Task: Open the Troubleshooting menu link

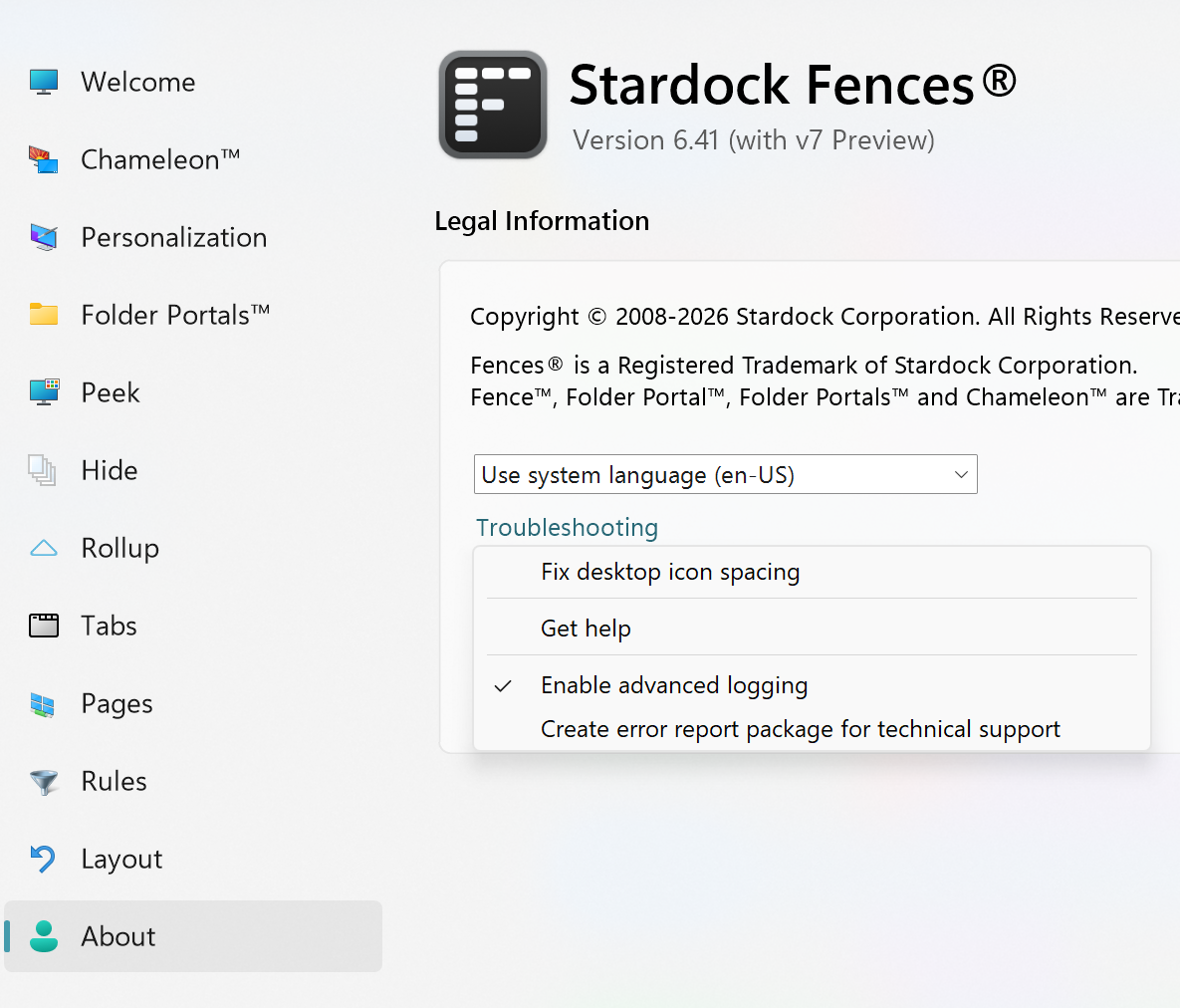Action: [x=567, y=527]
